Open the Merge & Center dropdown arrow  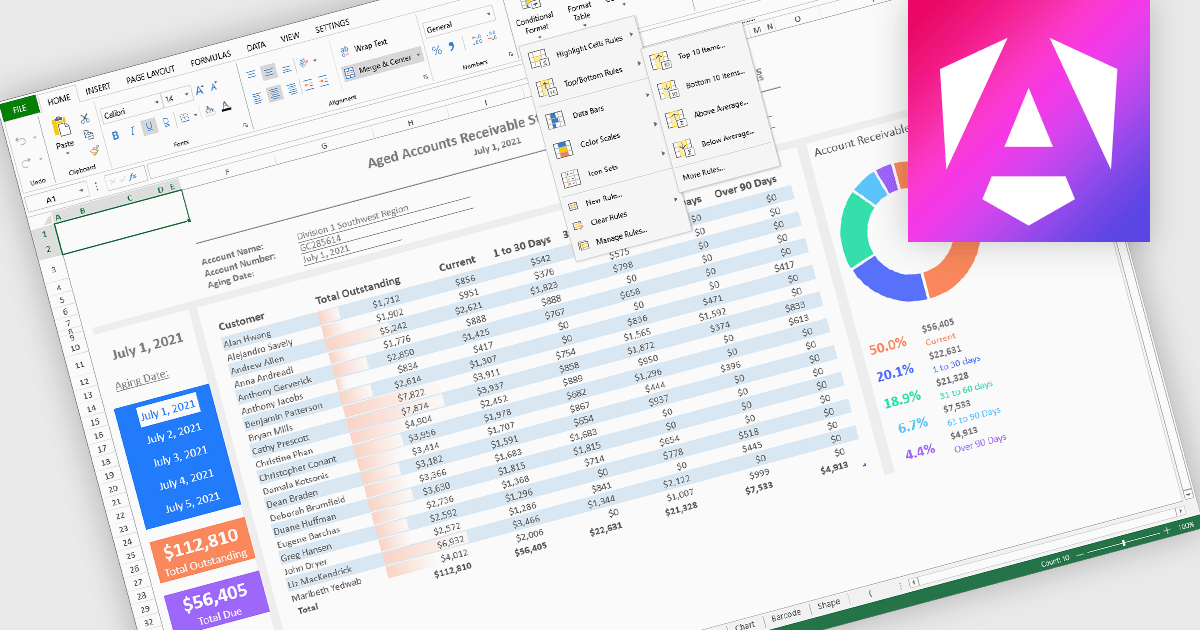tap(419, 52)
